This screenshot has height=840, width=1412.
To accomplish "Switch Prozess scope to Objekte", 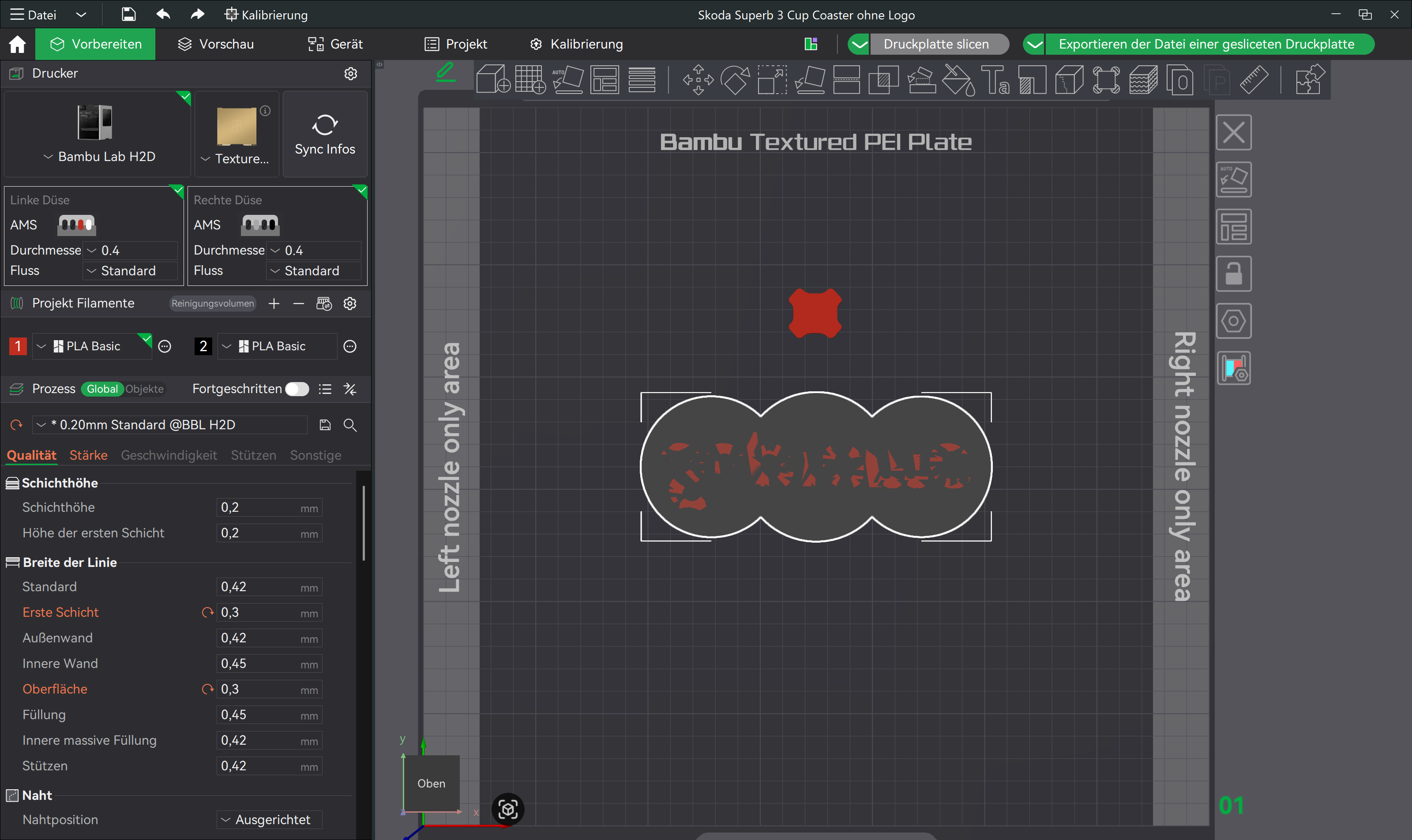I will (x=144, y=389).
